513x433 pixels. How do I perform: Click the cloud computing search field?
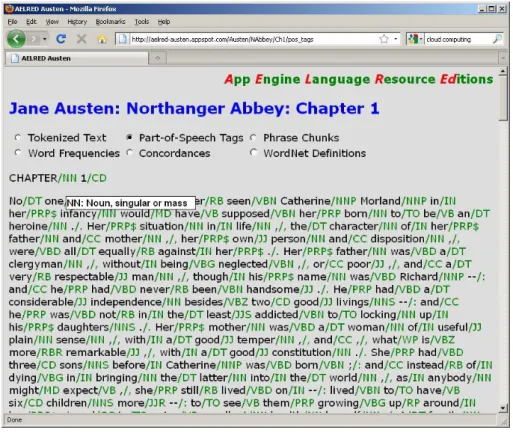(x=458, y=39)
